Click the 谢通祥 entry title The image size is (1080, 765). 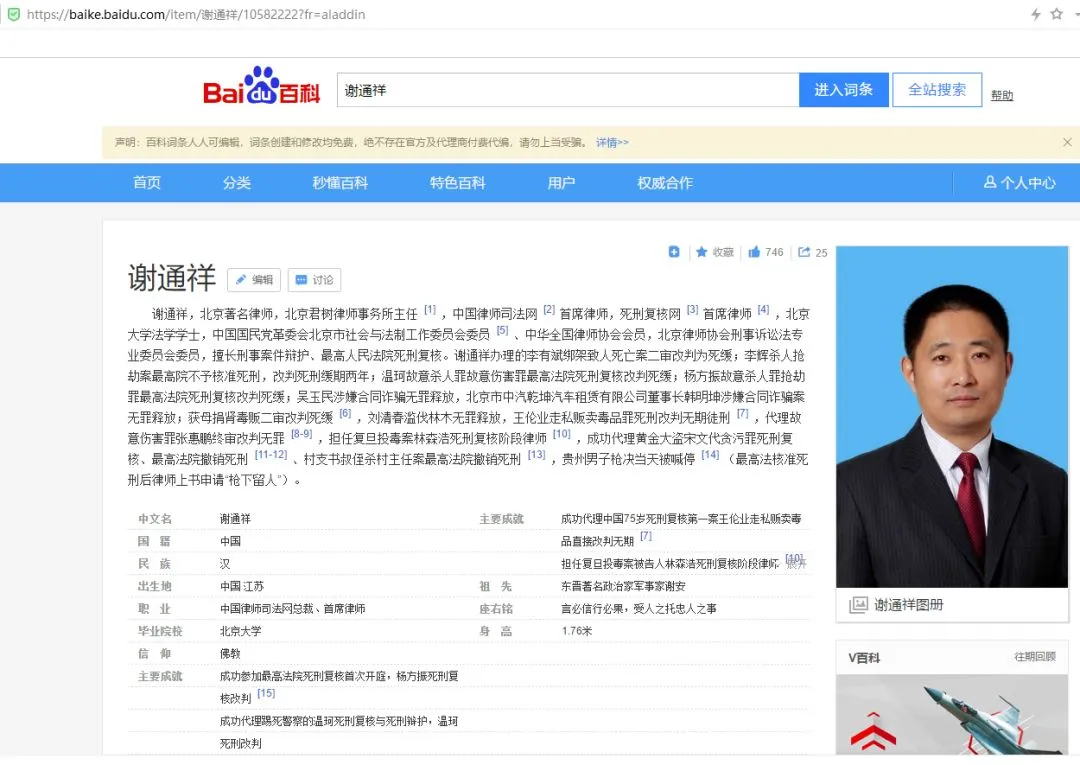[172, 278]
